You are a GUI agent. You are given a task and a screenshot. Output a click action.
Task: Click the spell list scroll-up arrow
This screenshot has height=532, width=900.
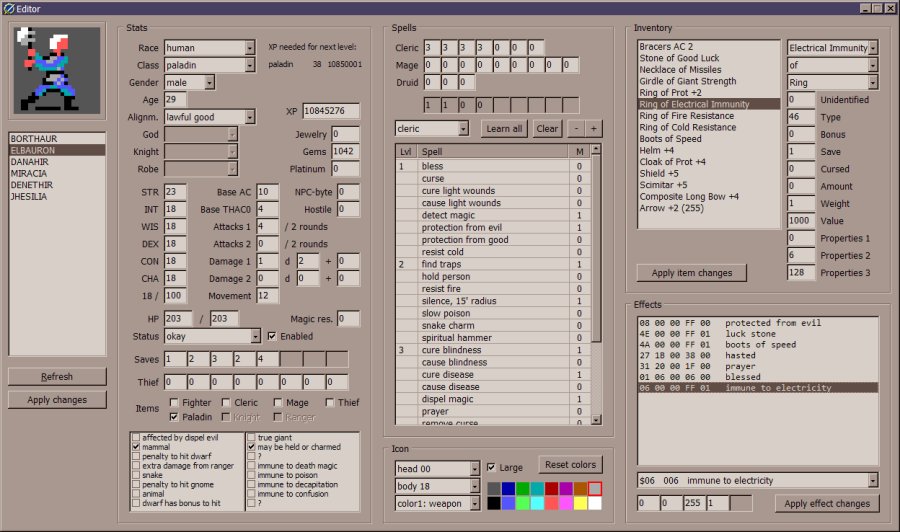596,149
